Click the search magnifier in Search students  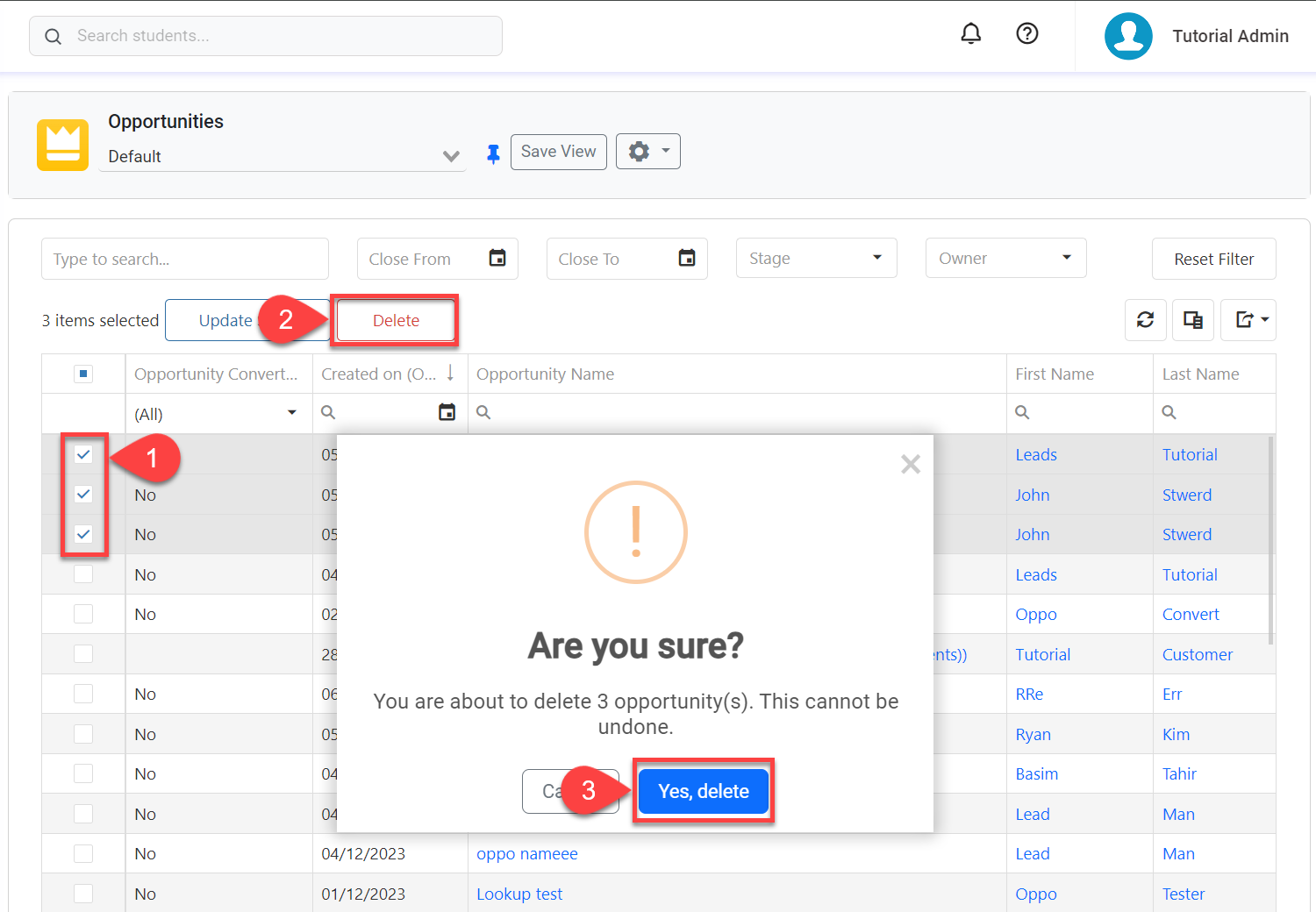(54, 36)
